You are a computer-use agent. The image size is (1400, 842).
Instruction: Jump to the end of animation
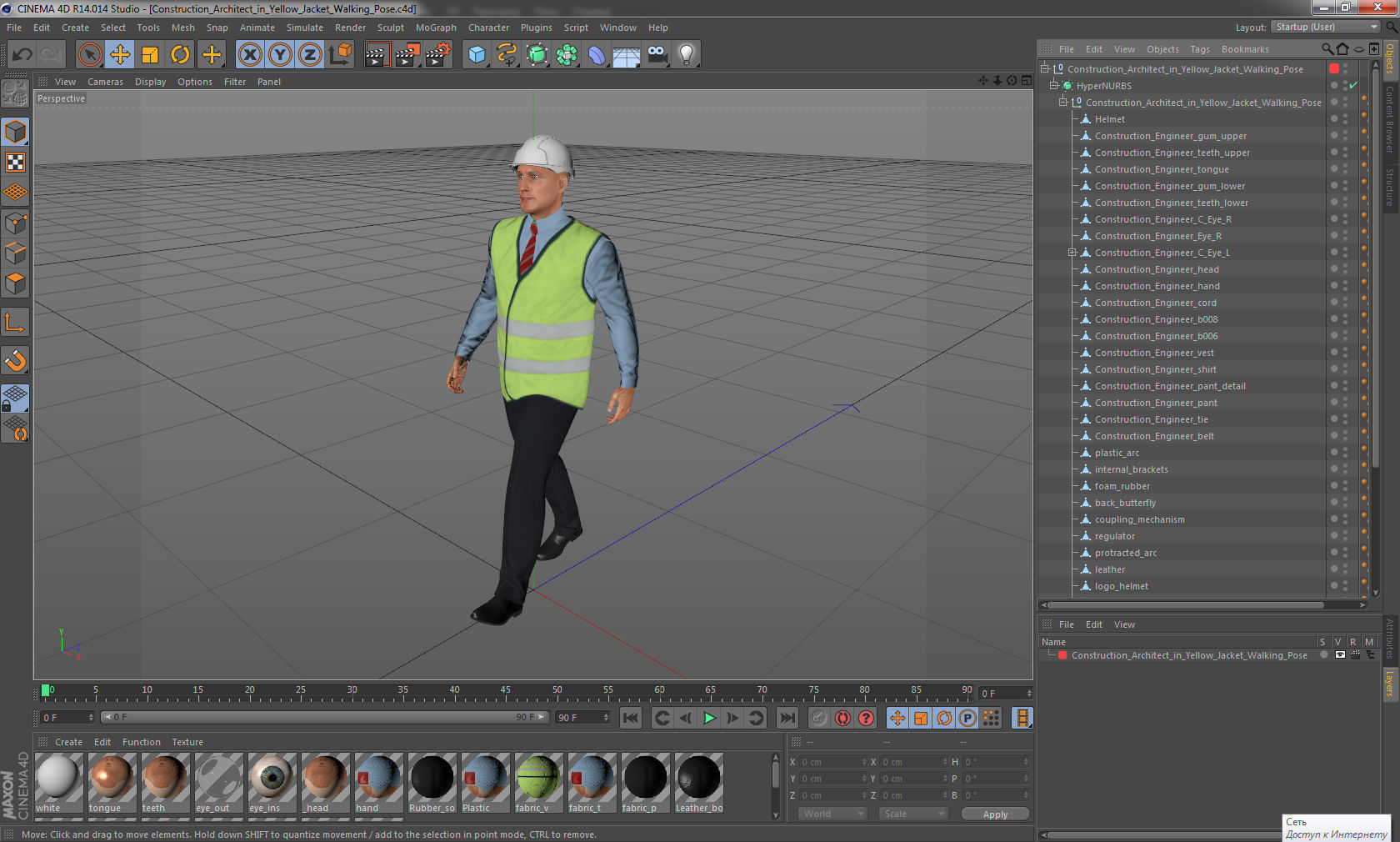coord(787,718)
